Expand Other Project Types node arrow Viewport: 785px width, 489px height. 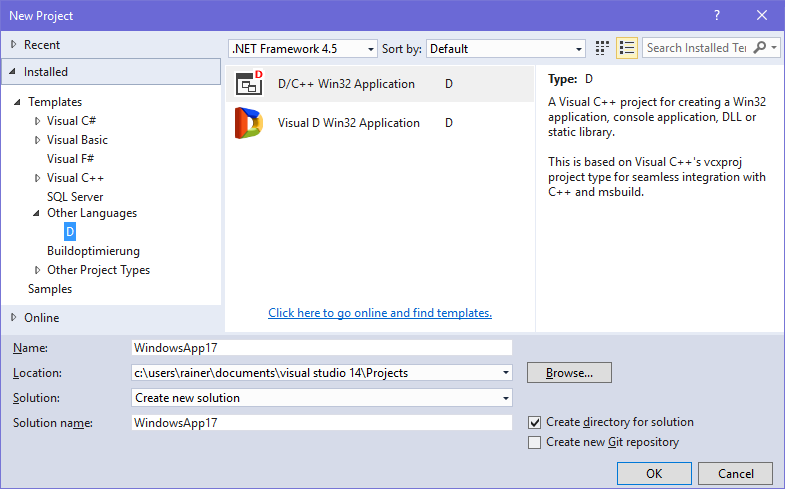(x=37, y=270)
